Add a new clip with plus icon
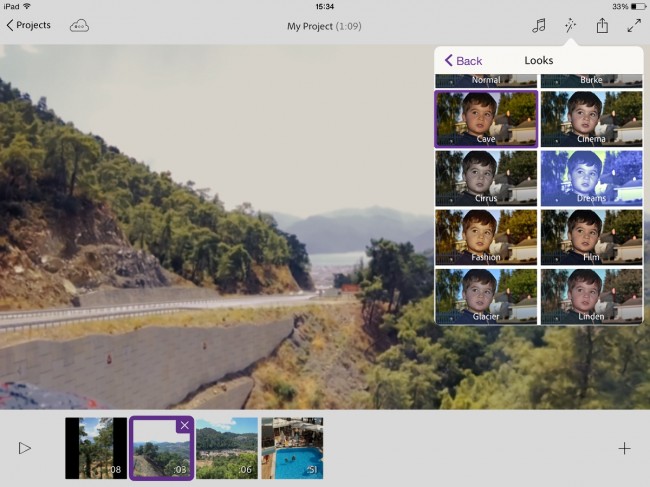The width and height of the screenshot is (650, 487). tap(624, 448)
